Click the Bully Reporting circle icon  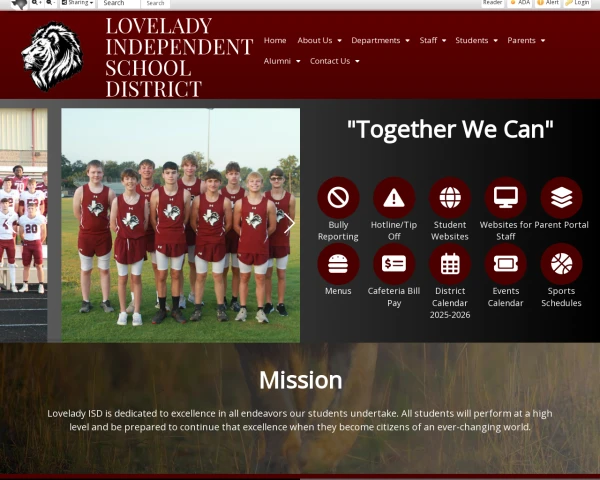pos(338,198)
